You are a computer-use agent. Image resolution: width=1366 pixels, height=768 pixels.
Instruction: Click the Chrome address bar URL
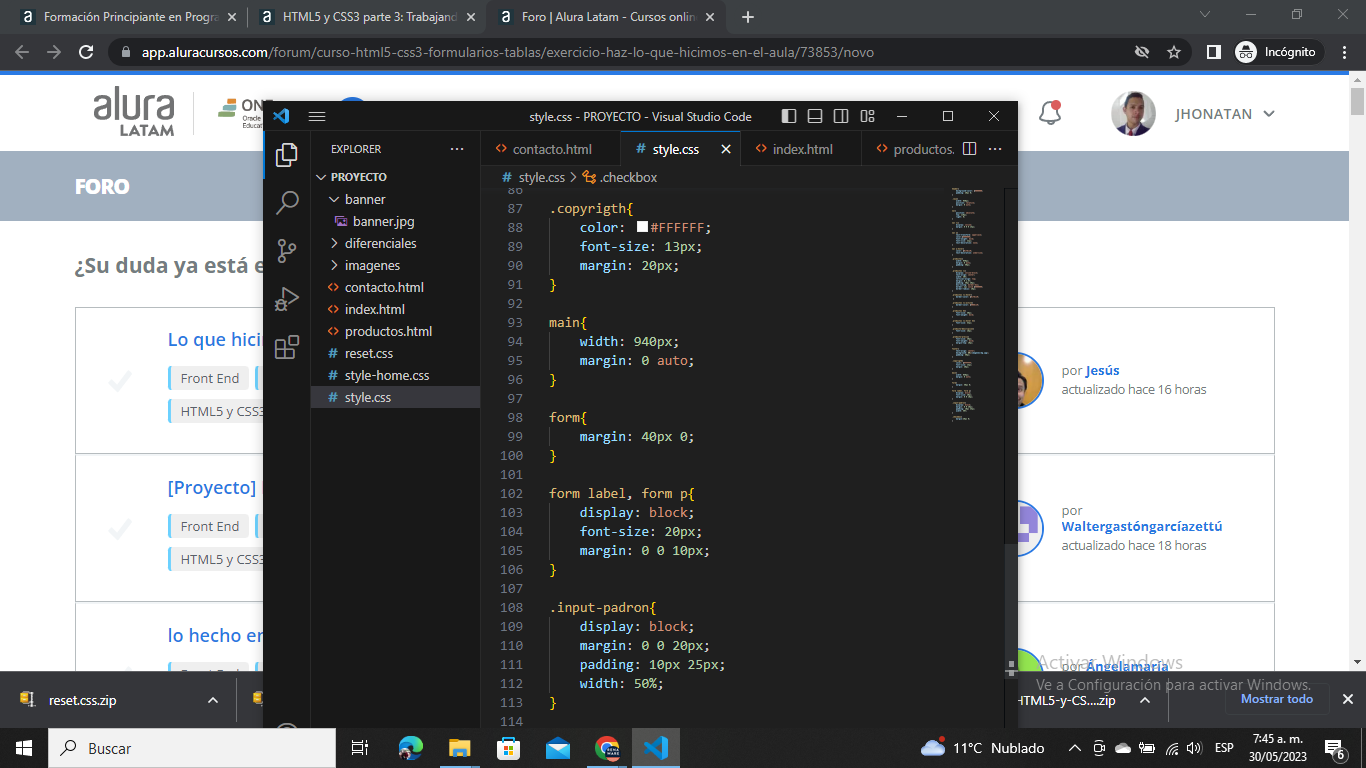pos(508,52)
